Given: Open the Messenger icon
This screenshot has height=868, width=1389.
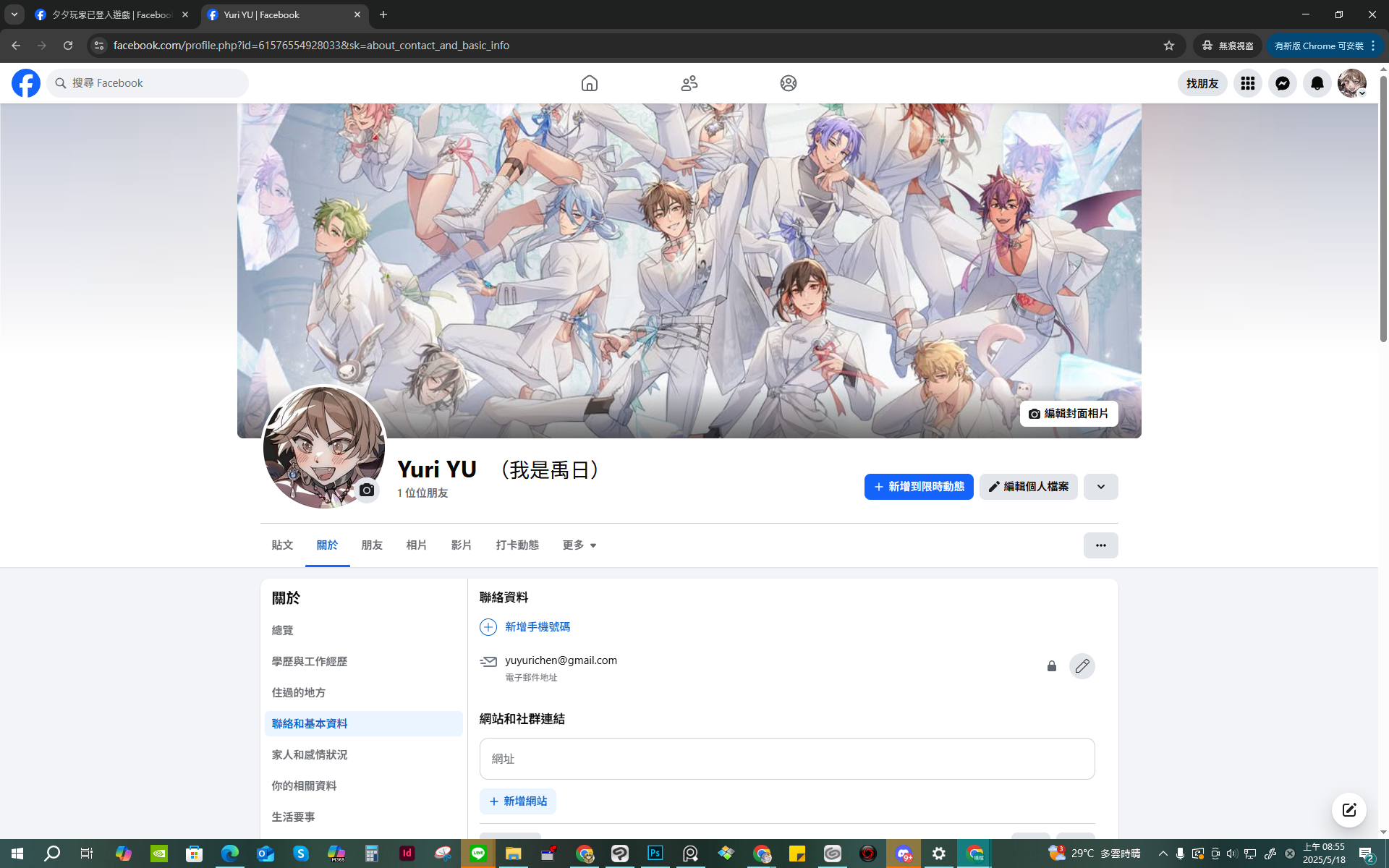Looking at the screenshot, I should [1283, 83].
